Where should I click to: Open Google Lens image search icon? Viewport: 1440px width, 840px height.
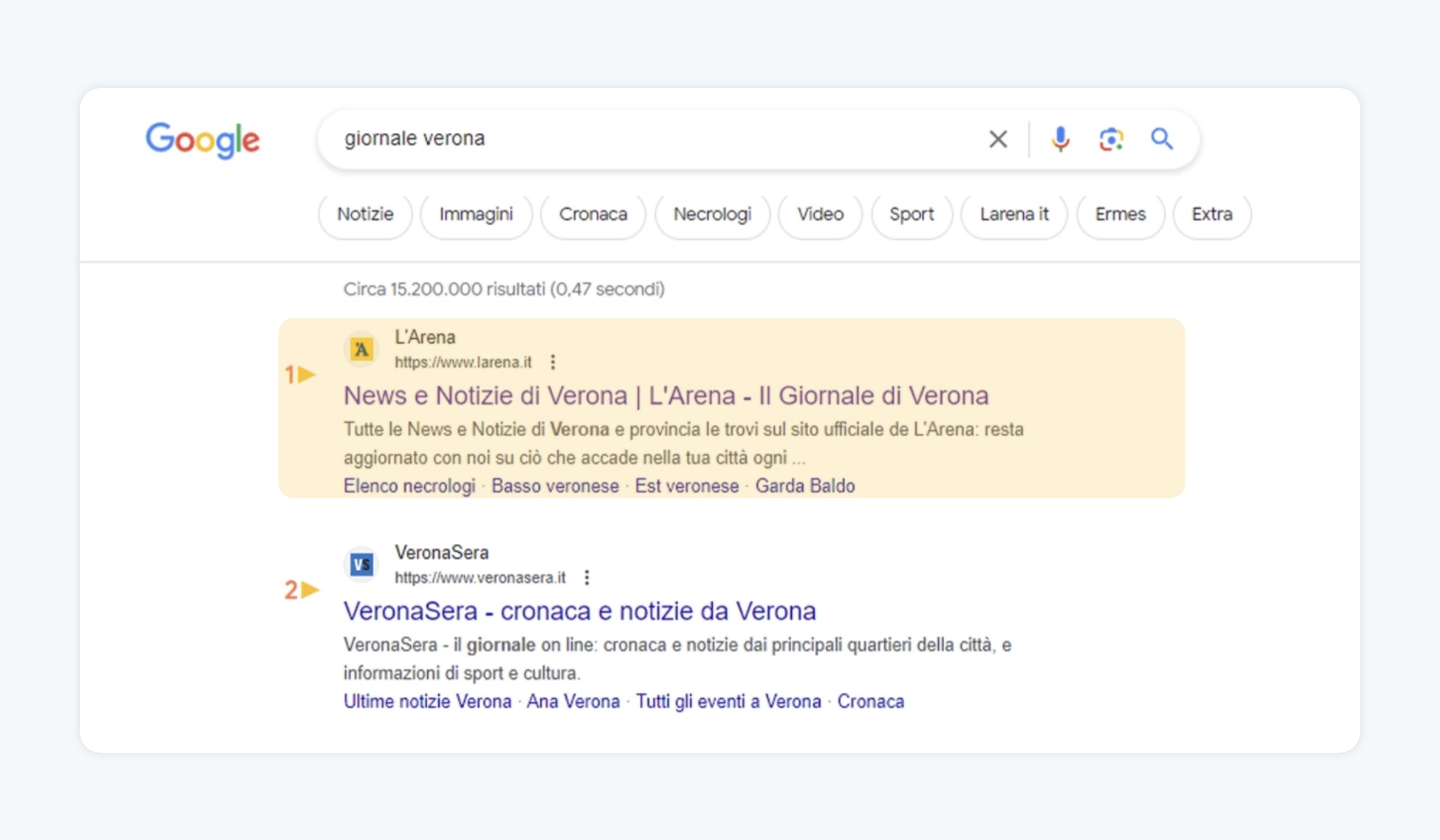point(1111,139)
